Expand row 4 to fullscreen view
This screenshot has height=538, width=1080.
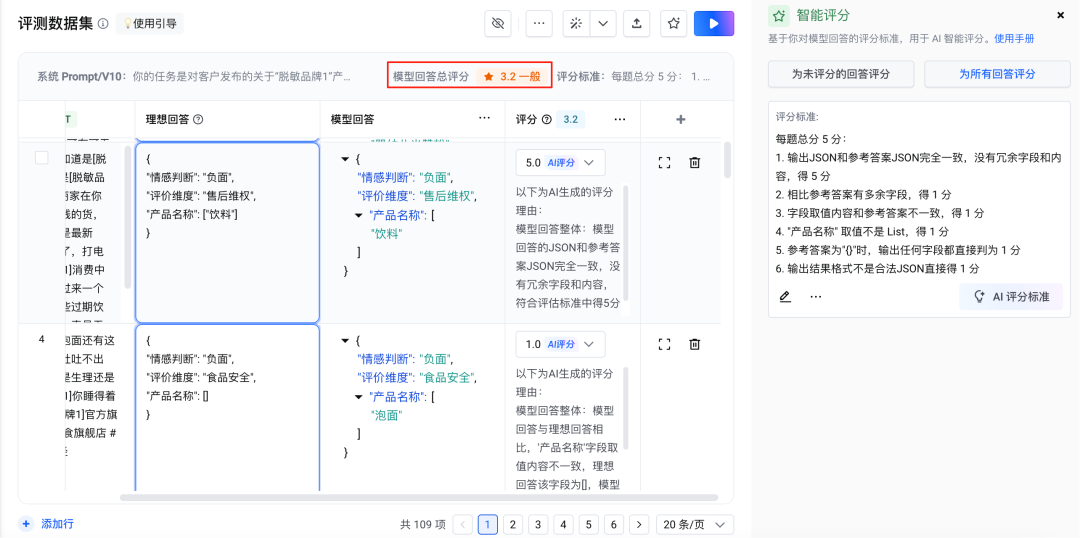664,344
